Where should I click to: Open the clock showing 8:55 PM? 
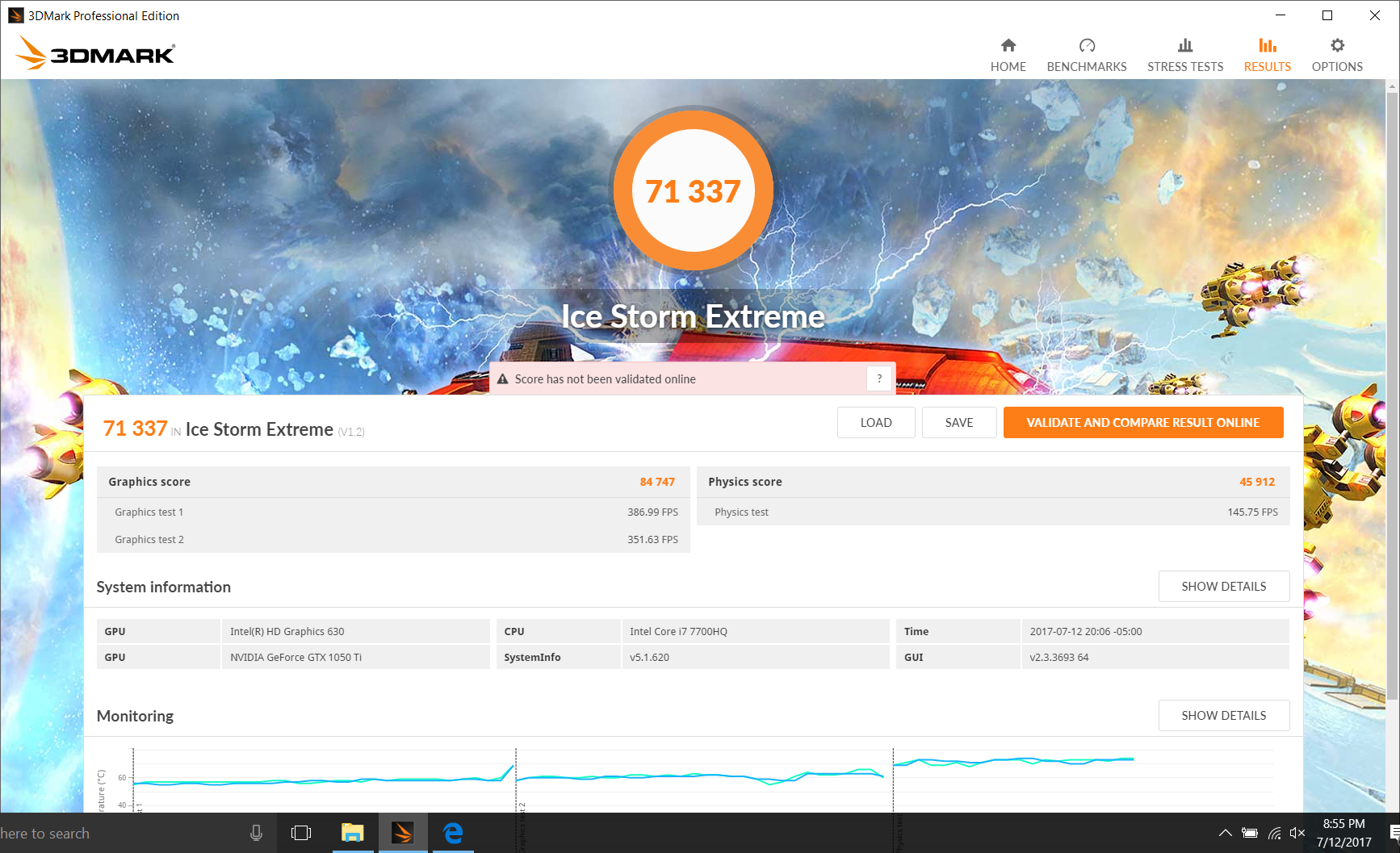[x=1343, y=833]
